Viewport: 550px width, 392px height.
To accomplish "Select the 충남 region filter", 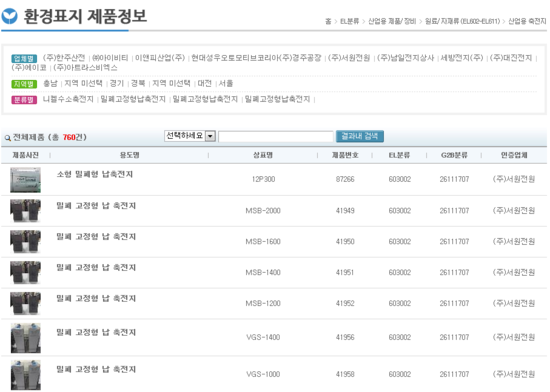I will point(50,83).
